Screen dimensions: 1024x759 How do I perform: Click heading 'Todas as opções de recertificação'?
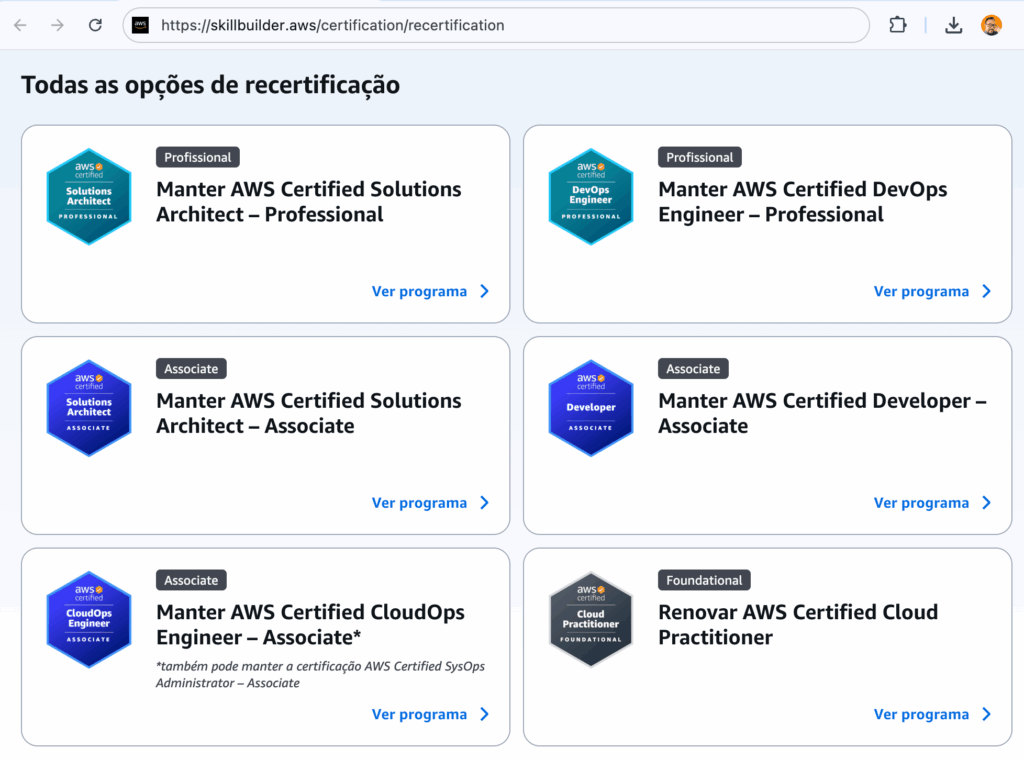point(210,86)
